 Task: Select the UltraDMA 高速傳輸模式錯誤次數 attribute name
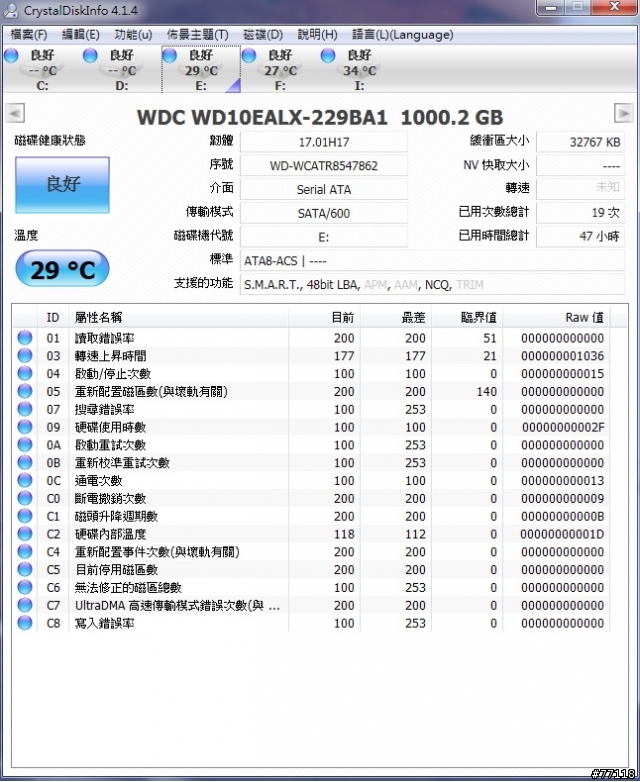click(x=177, y=605)
